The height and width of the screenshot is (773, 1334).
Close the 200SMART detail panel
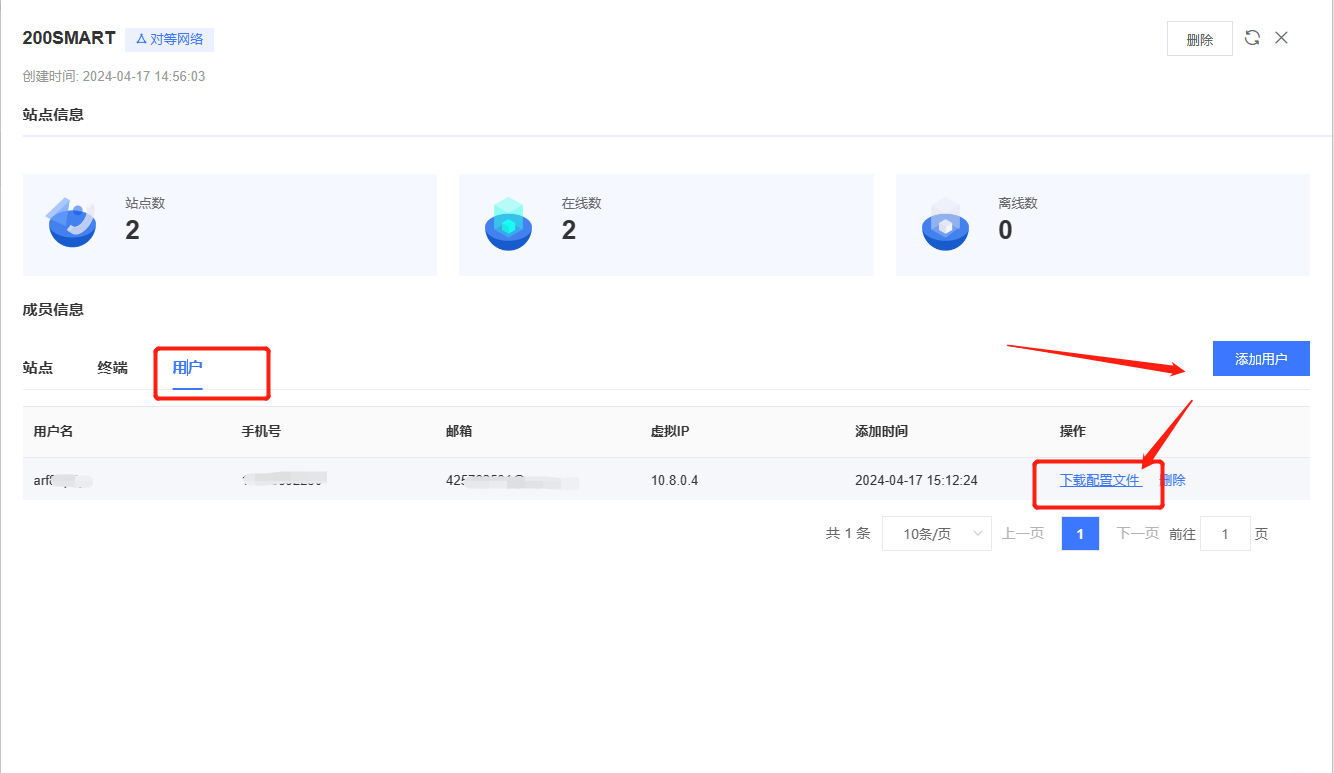coord(1281,38)
